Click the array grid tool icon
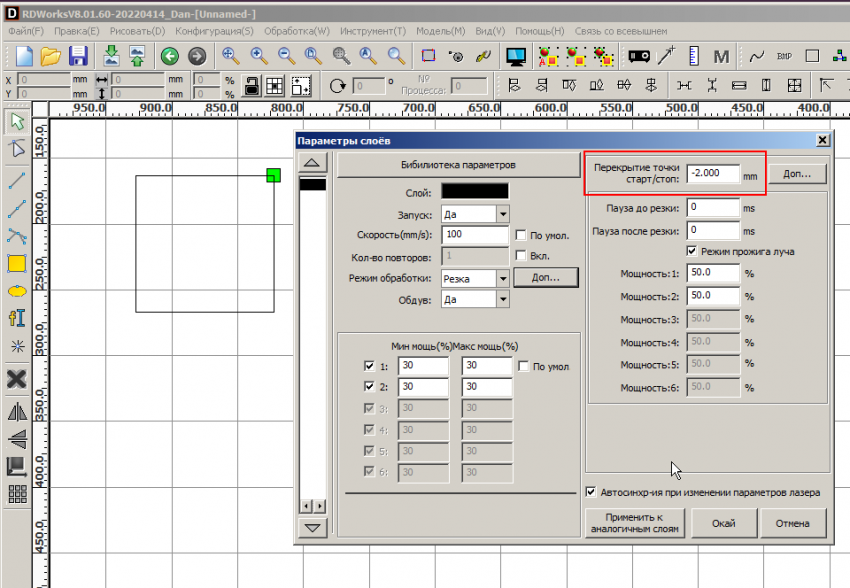850x588 pixels. pos(16,493)
